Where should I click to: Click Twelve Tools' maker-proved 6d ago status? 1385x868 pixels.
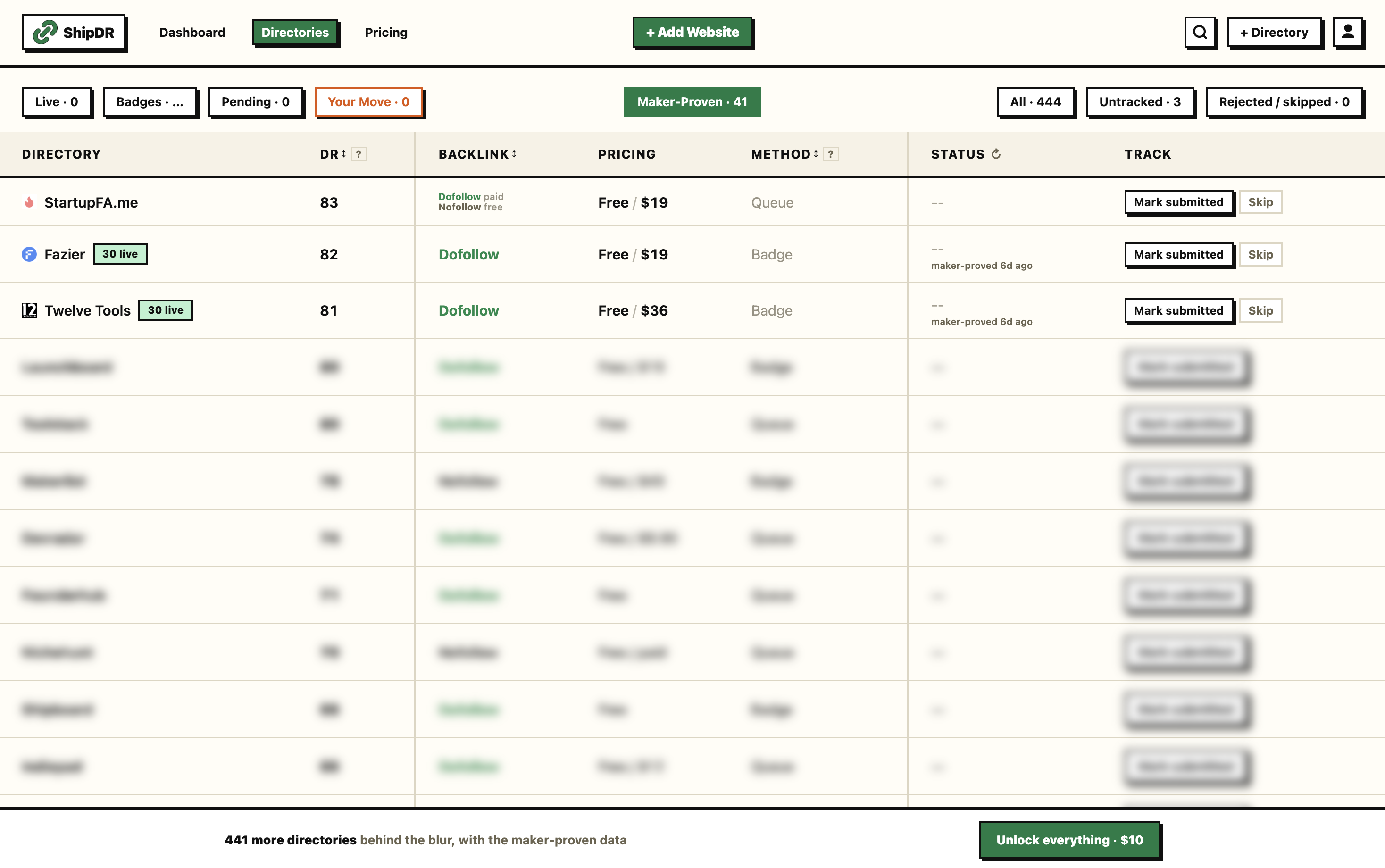coord(982,321)
